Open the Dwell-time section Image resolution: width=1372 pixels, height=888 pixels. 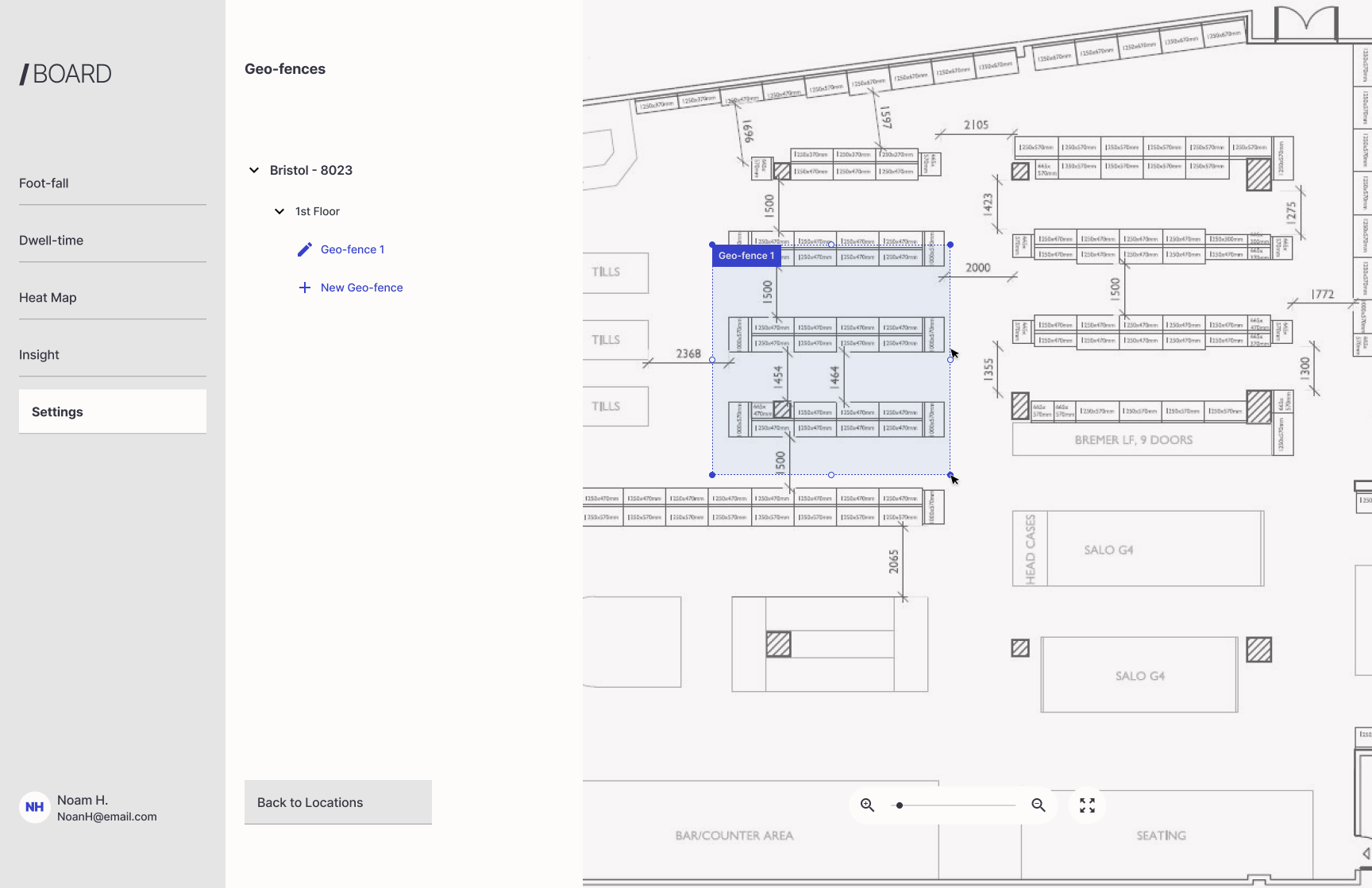(x=112, y=241)
